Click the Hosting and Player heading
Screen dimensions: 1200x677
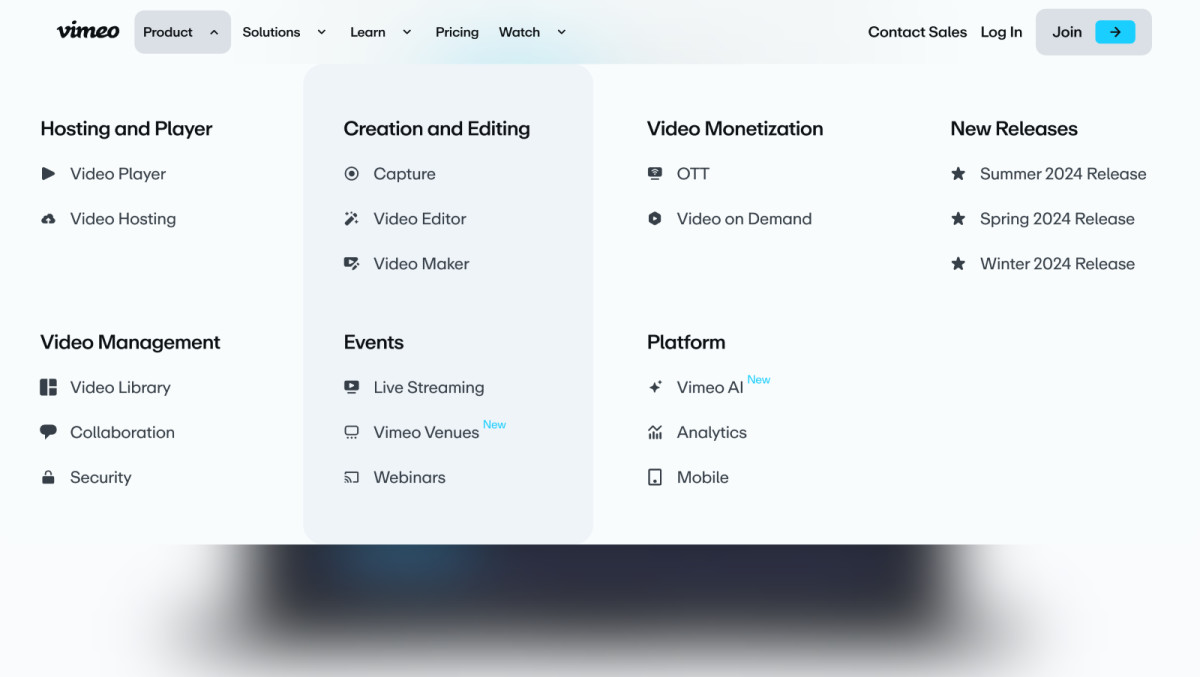126,129
